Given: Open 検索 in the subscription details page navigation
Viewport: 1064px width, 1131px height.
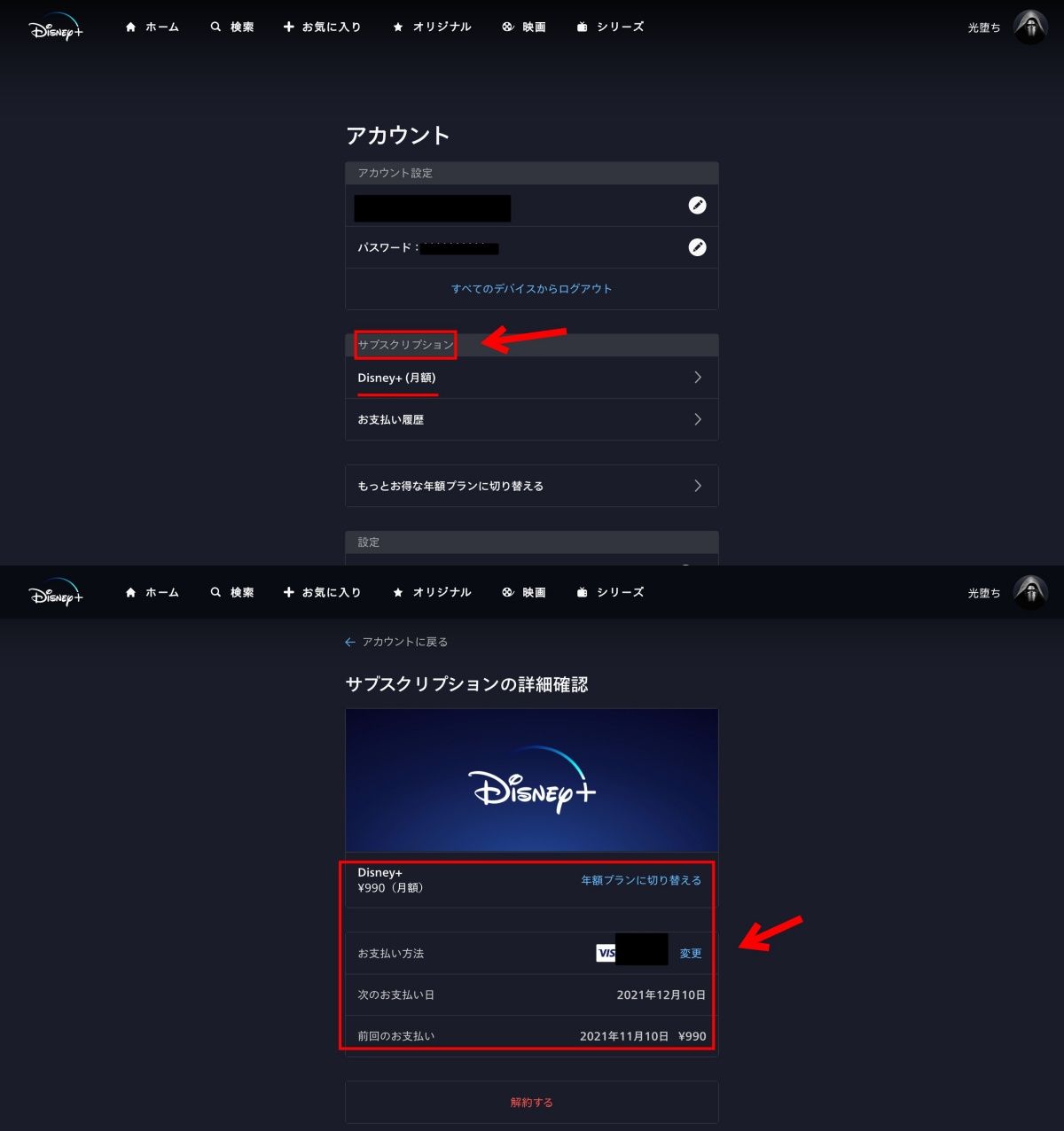Looking at the screenshot, I should click(x=232, y=592).
